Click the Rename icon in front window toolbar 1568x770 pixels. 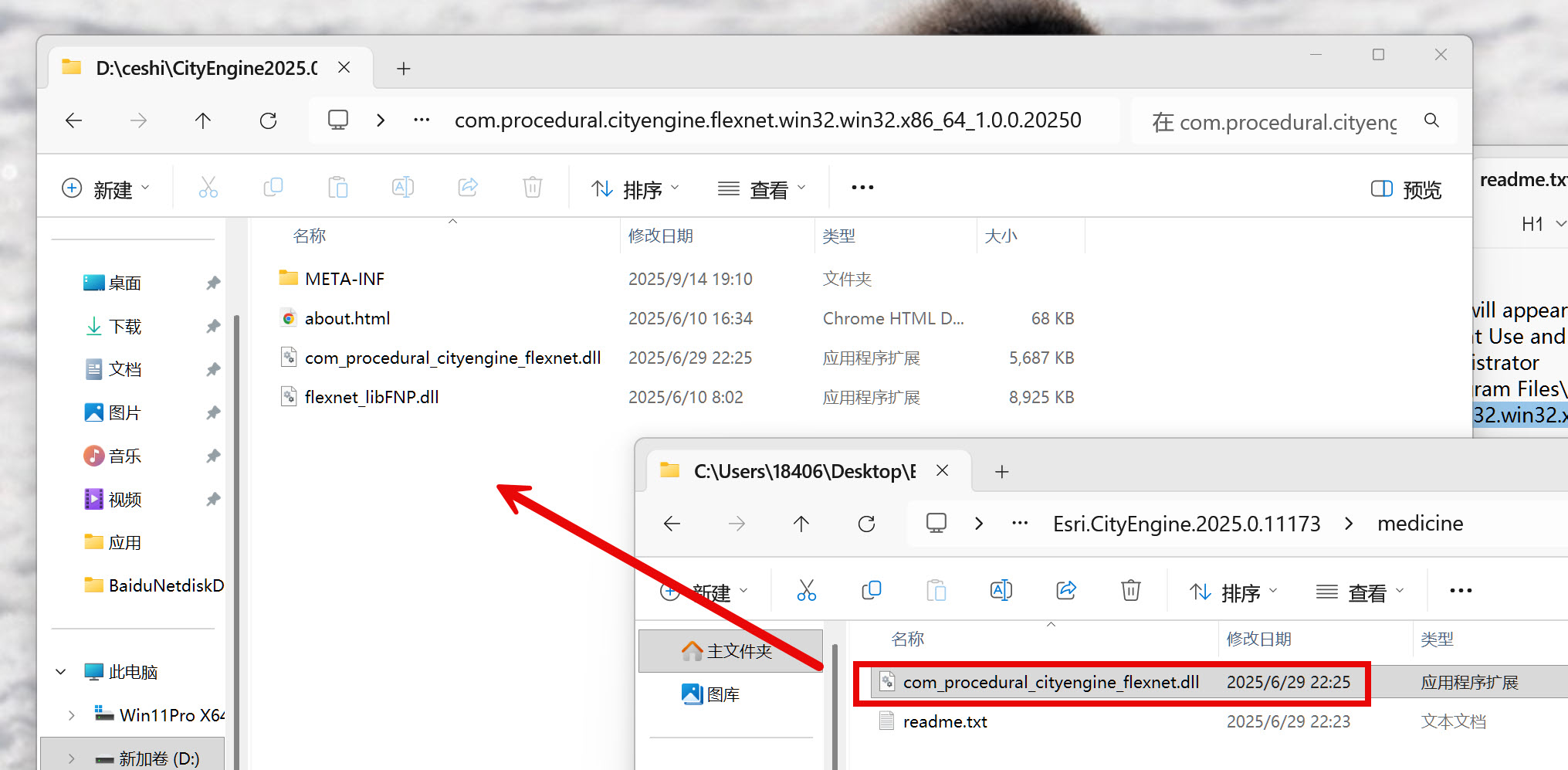1001,591
